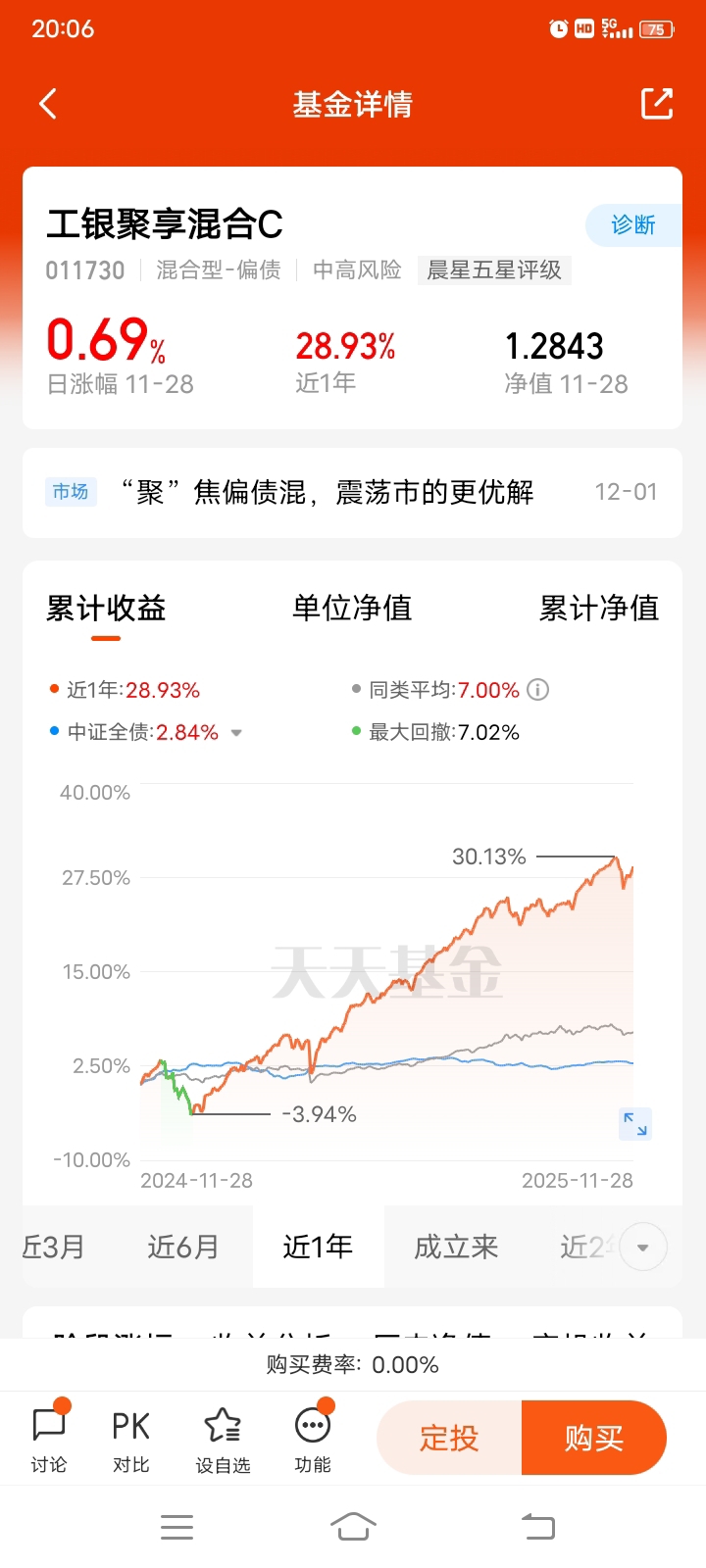This screenshot has width=706, height=1568.
Task: Select the 近6月 time range
Action: tap(183, 1247)
